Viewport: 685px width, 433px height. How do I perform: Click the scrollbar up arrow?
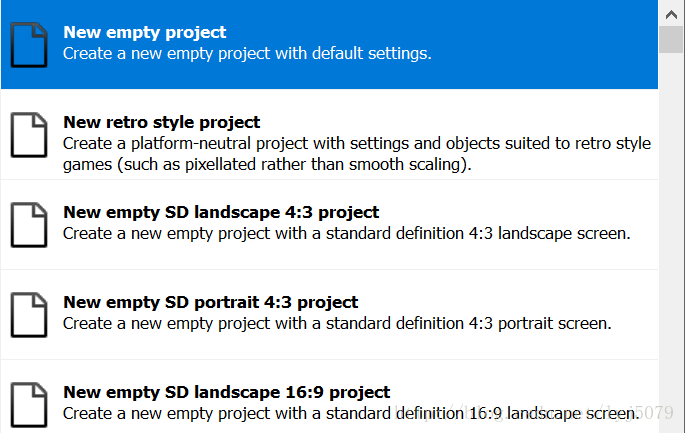671,14
